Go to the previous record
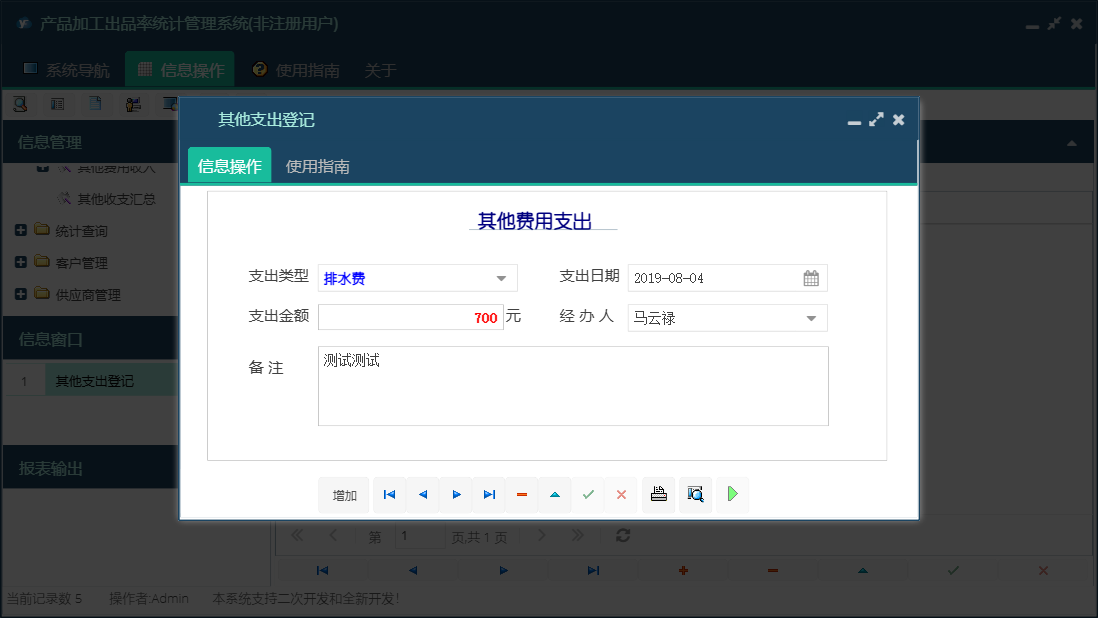Screen dimensions: 1098x618 pos(422,494)
